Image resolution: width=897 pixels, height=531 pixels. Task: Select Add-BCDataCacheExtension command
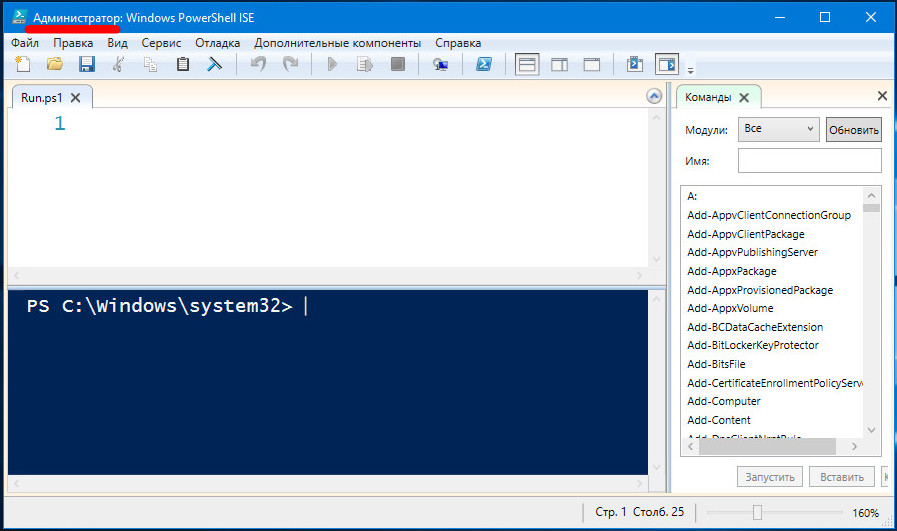[x=755, y=327]
